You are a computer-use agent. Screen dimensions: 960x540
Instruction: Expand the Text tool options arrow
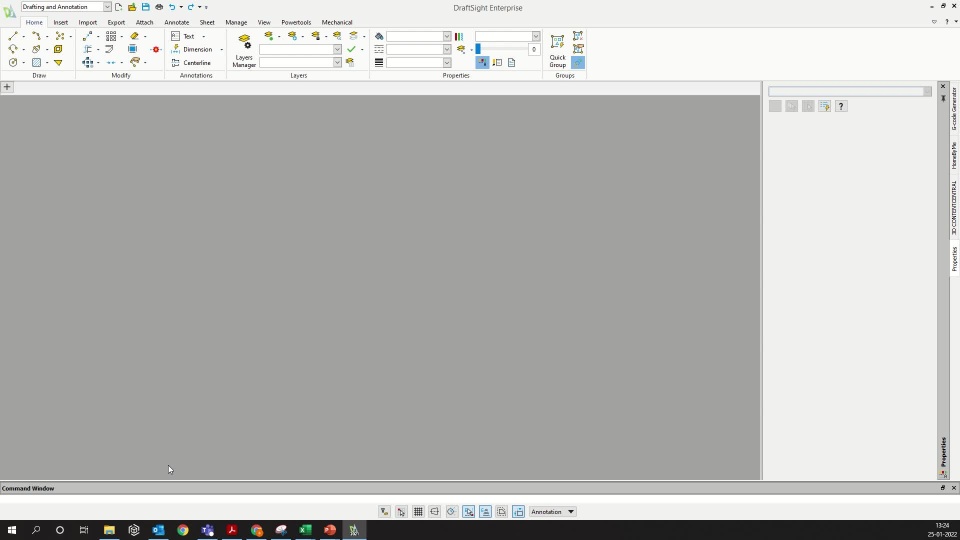coord(203,36)
